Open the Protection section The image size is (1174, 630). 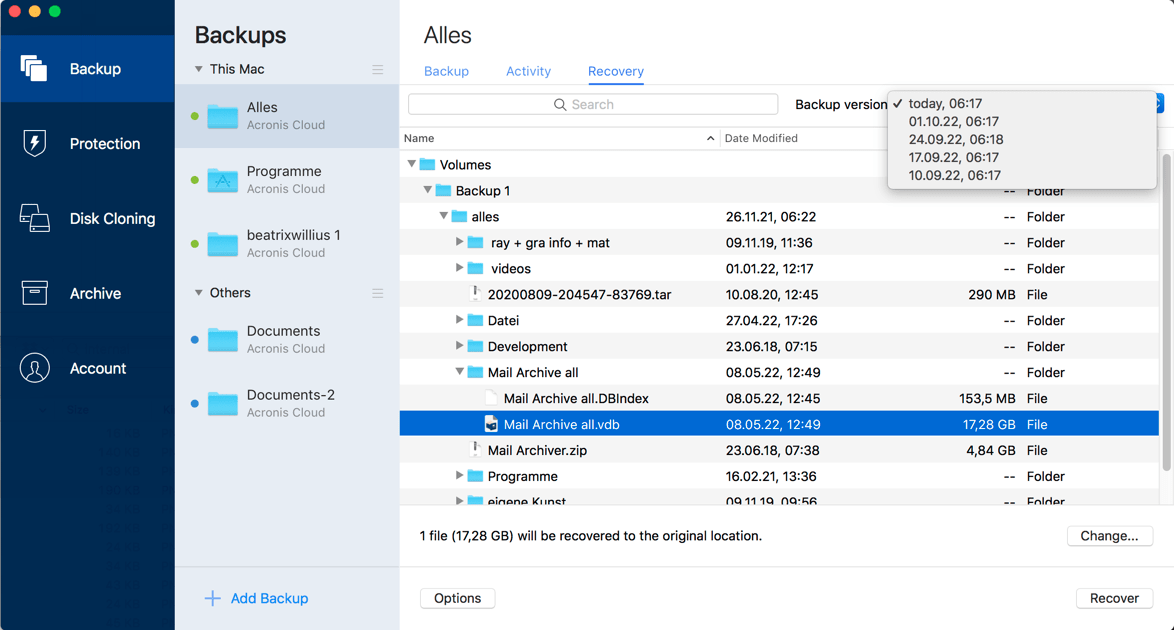(87, 143)
